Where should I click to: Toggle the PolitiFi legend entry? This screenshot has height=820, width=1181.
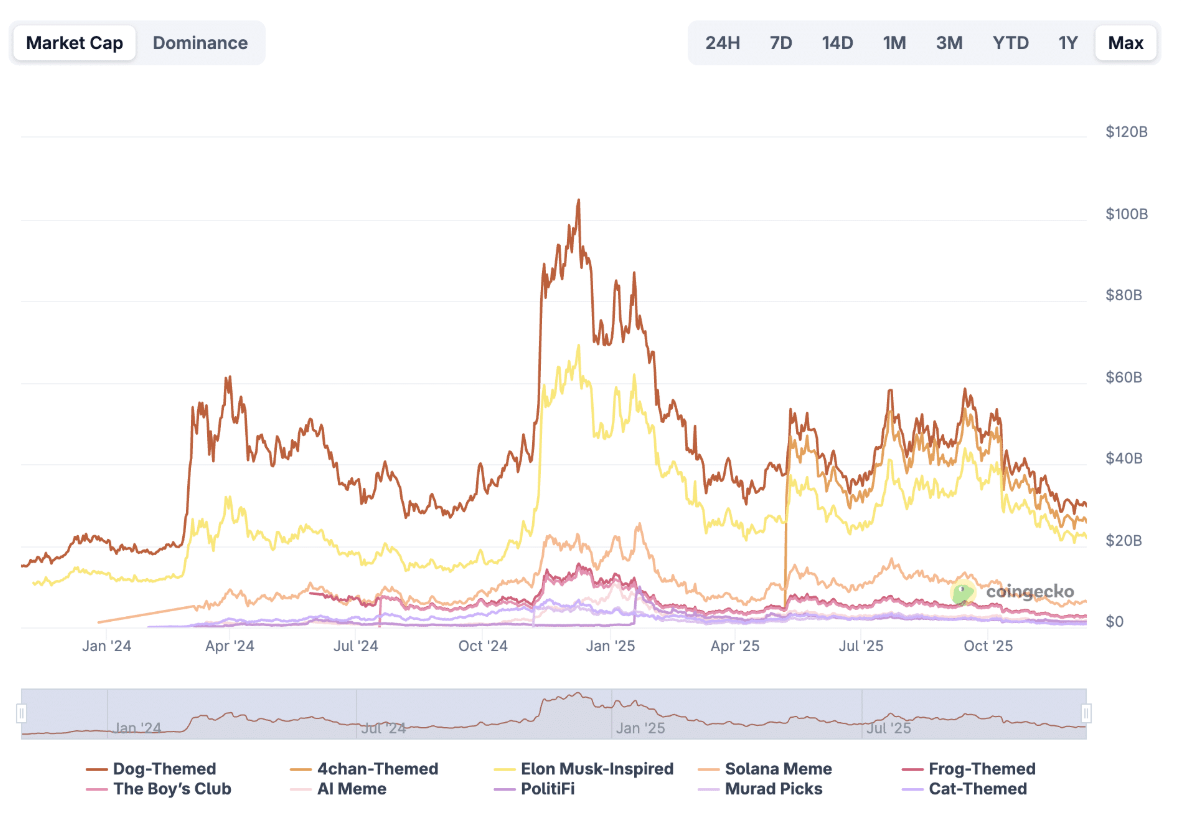pyautogui.click(x=547, y=789)
